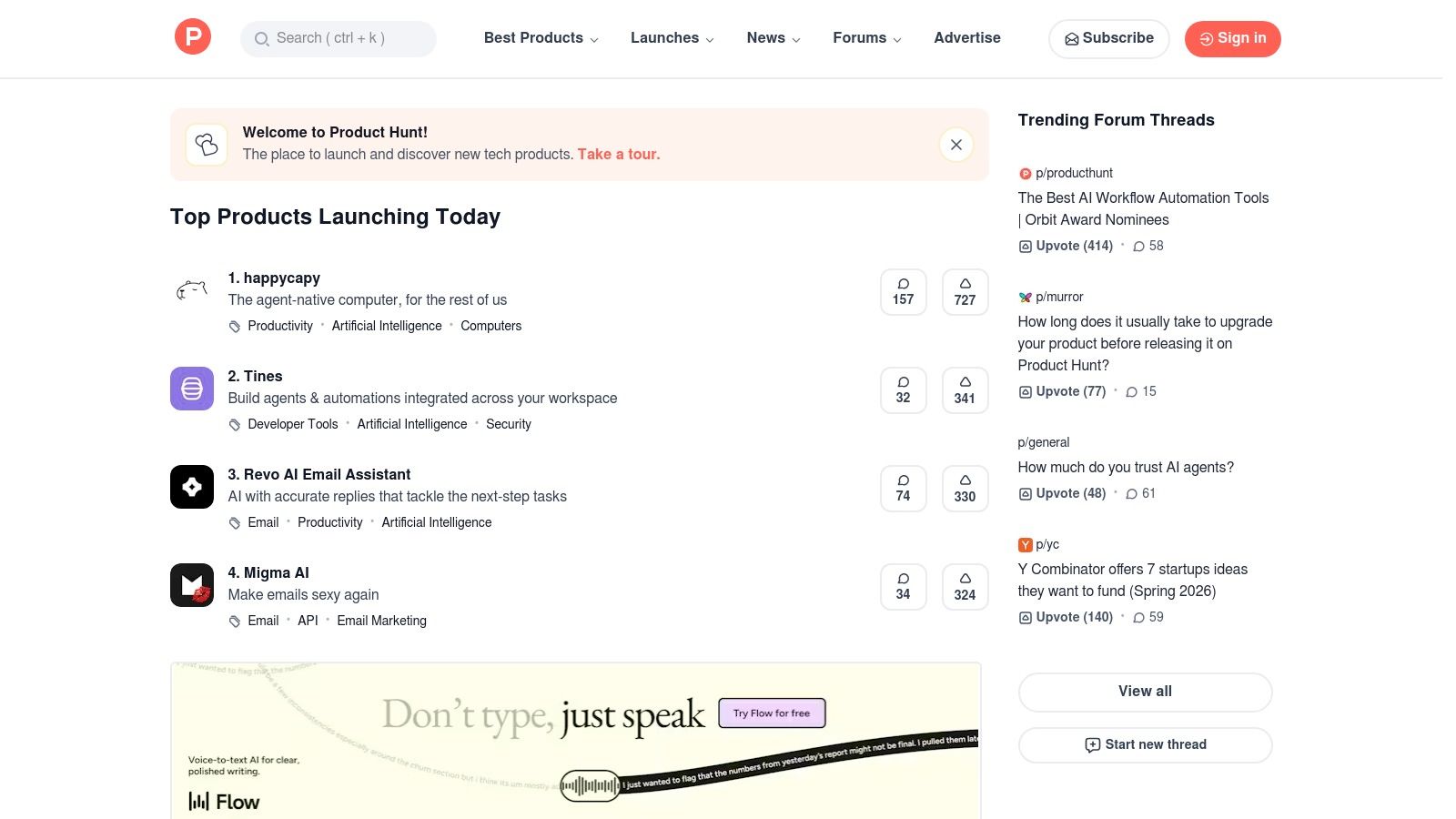Upvote Revo AI Email Assistant
1456x819 pixels.
pos(965,488)
